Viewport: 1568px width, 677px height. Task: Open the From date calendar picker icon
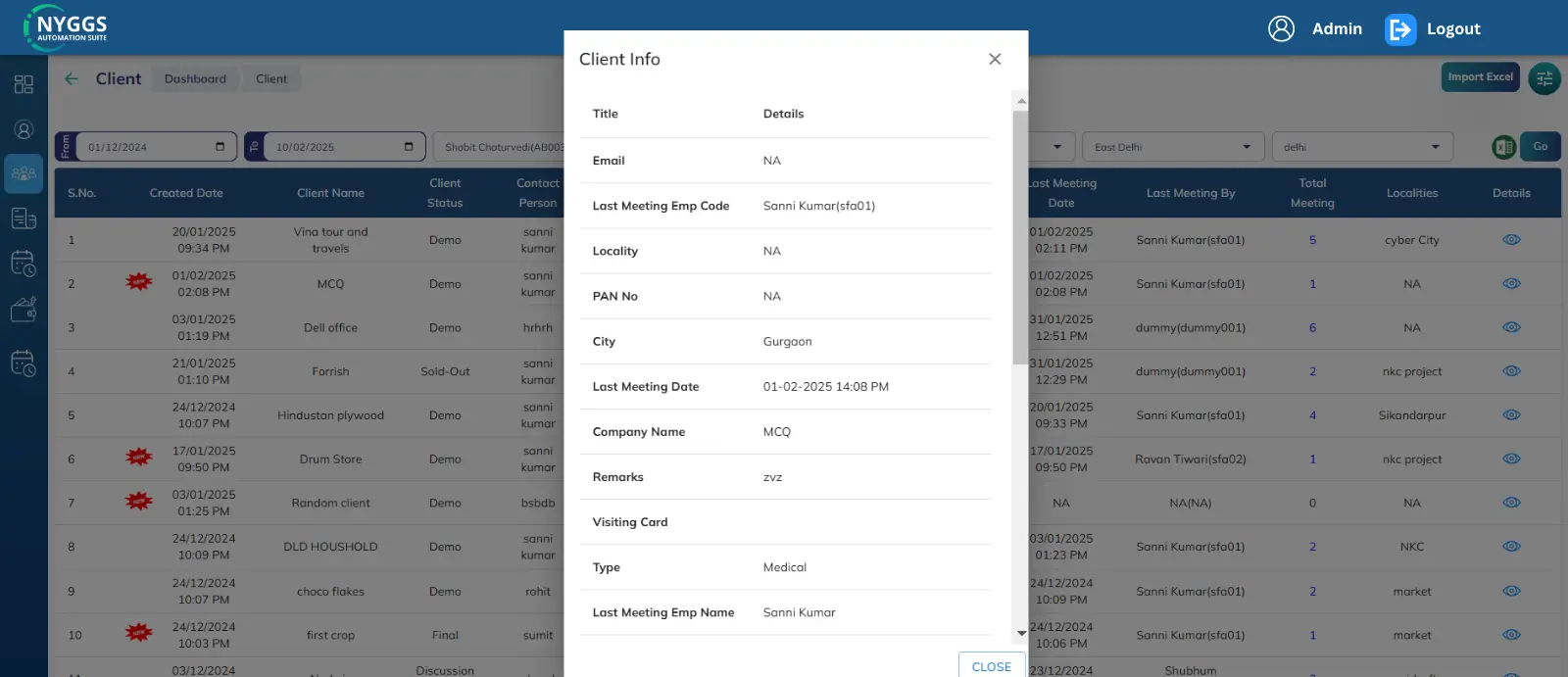pos(220,147)
